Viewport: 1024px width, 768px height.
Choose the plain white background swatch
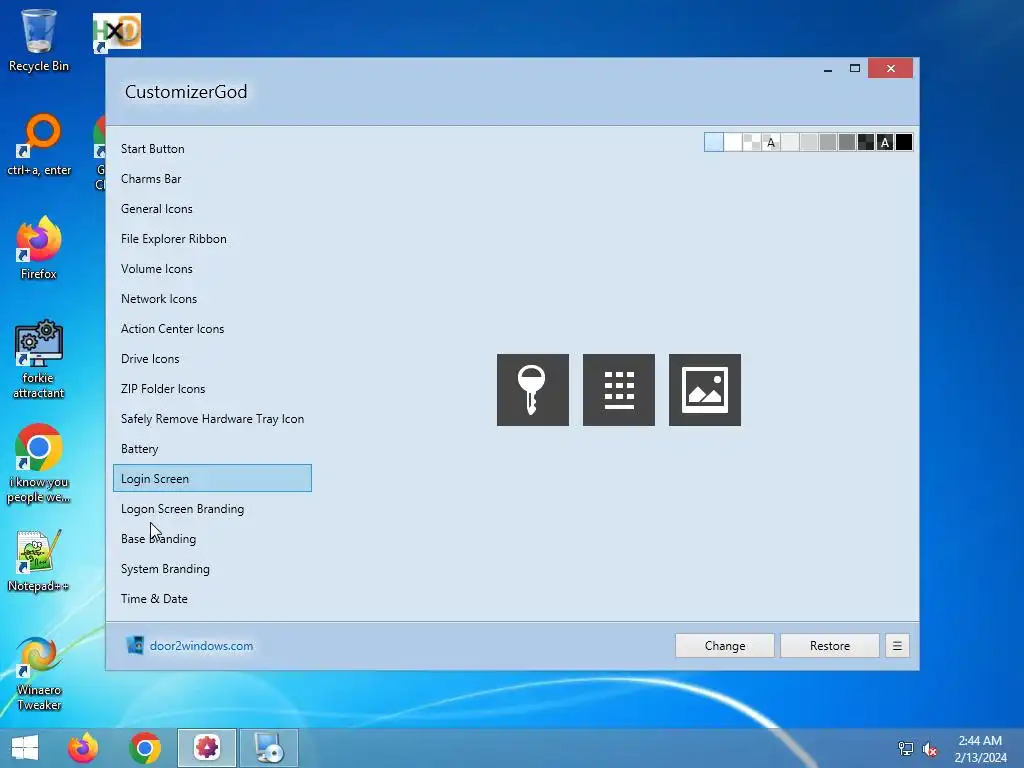point(733,142)
